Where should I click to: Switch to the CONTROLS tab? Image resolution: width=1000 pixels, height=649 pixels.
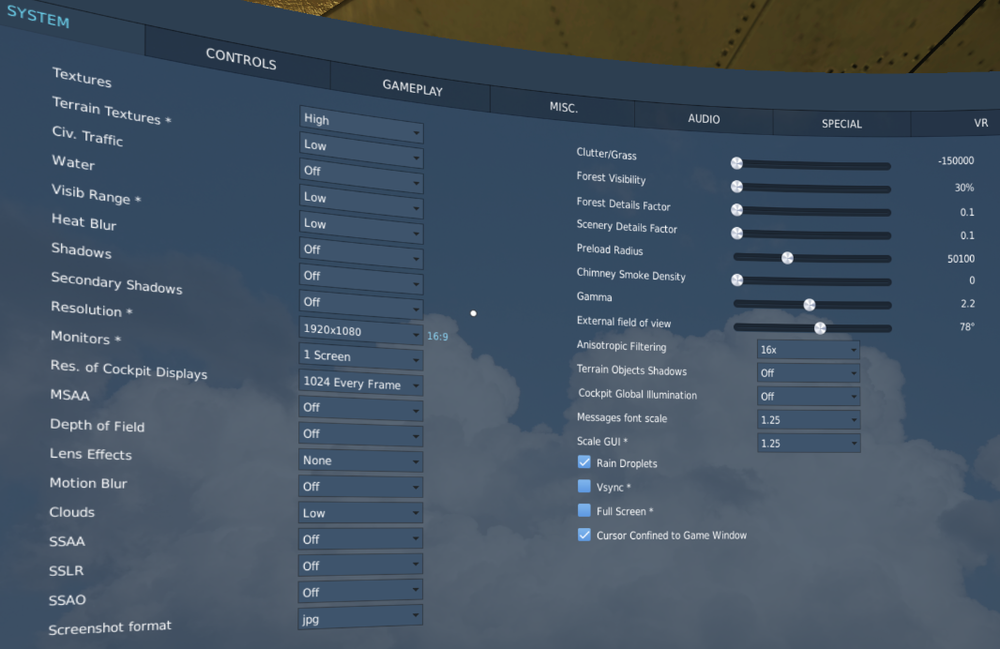pyautogui.click(x=240, y=61)
